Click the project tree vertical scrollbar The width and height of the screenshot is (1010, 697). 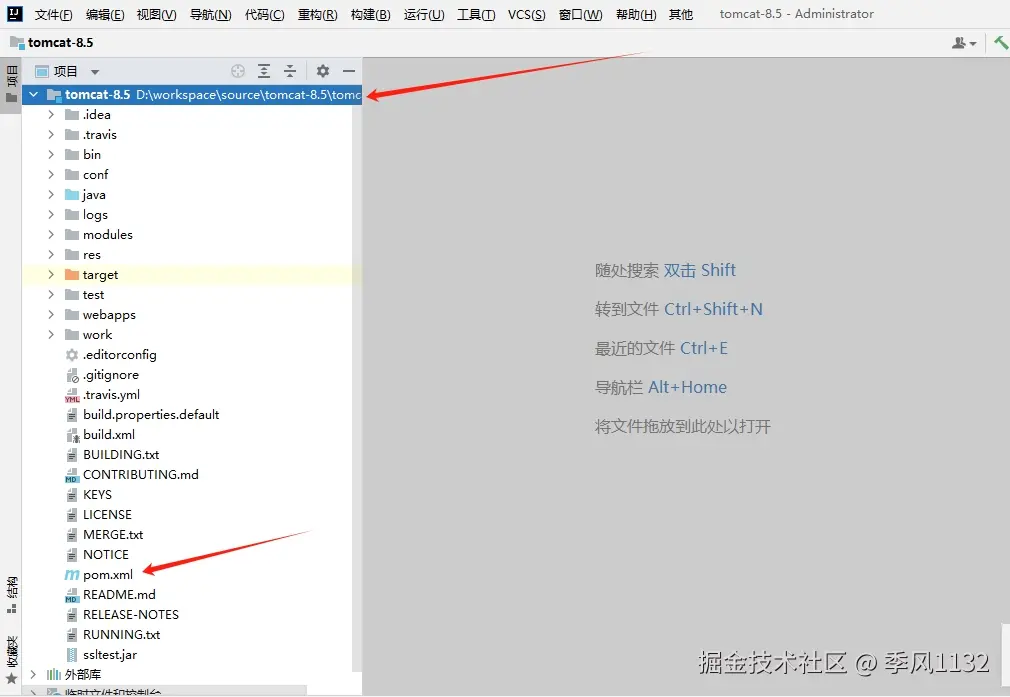click(357, 387)
